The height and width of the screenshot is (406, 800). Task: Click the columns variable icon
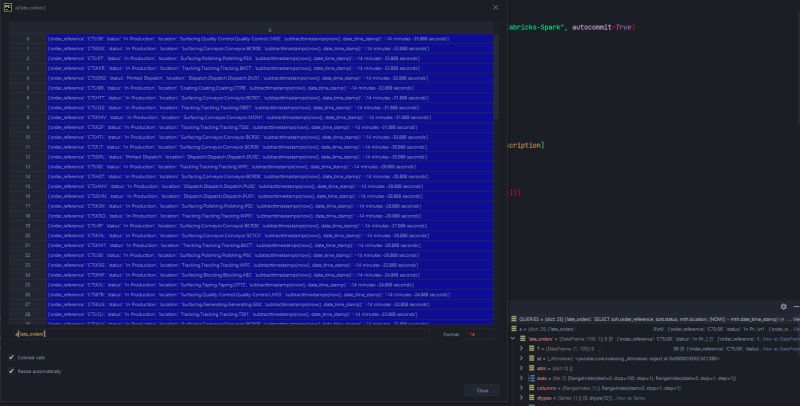[x=532, y=388]
